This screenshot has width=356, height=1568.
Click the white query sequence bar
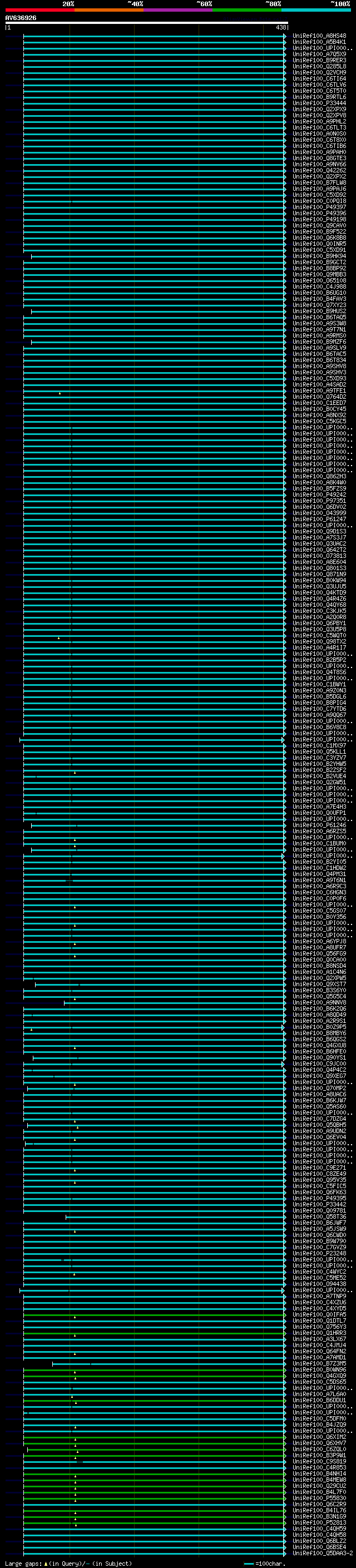(147, 23)
